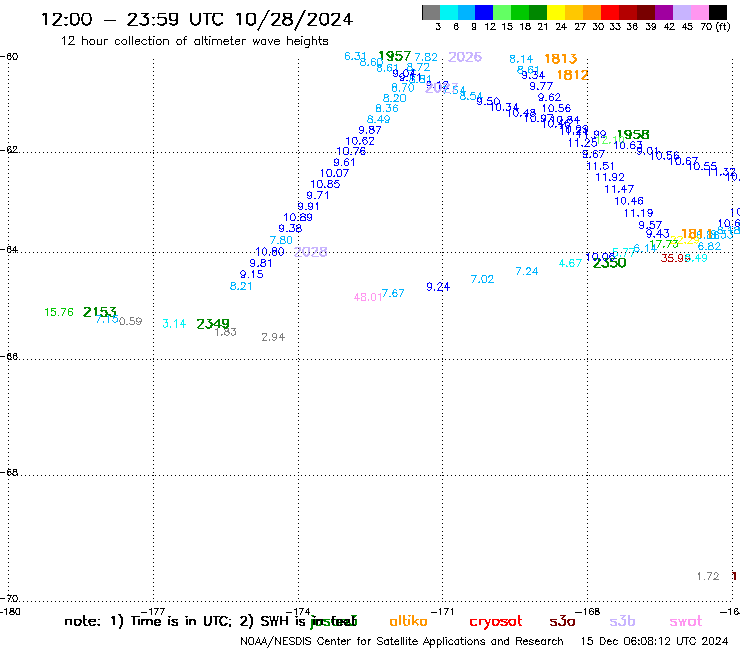Click the gray wave height value 2.94
This screenshot has width=740, height=650.
(273, 337)
